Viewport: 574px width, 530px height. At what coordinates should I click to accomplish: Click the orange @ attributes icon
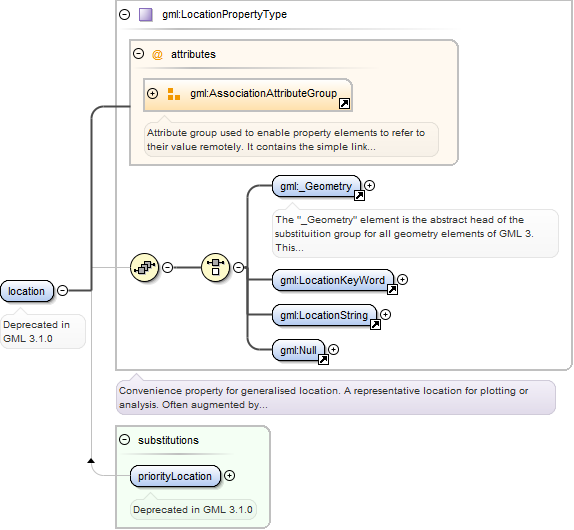157,55
